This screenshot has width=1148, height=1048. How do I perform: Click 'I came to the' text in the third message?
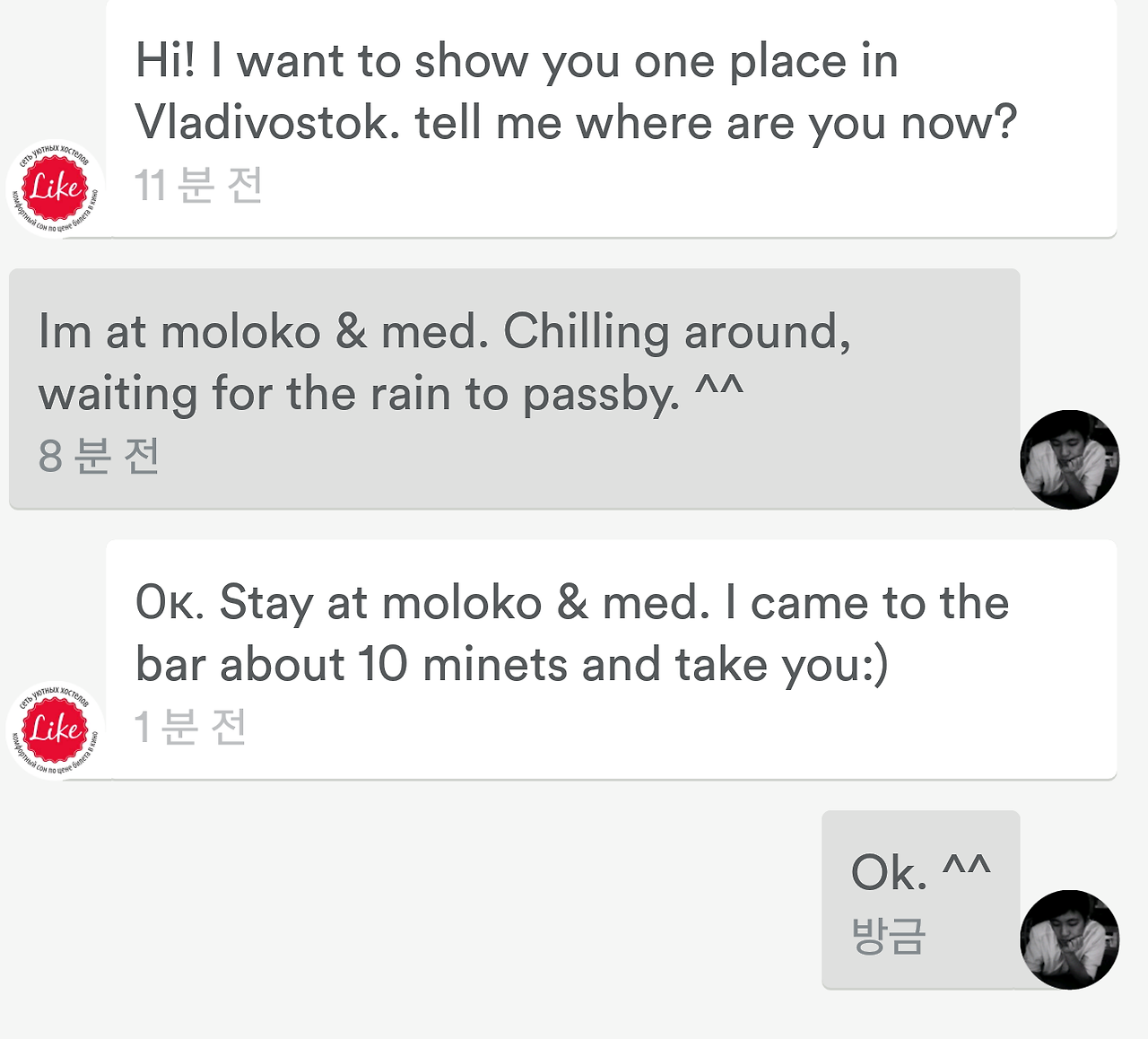coord(866,602)
